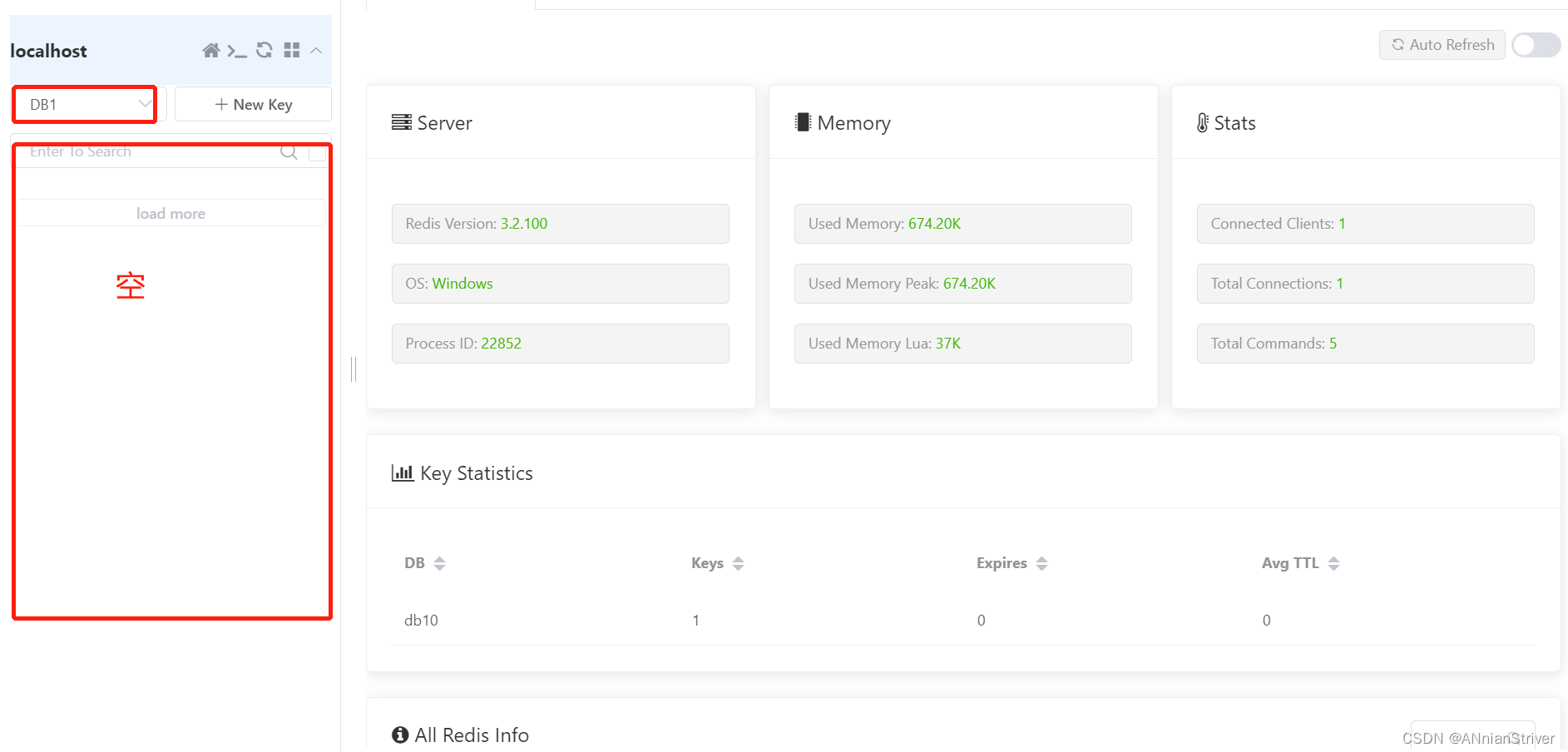
Task: Click the Auto Refresh button
Action: pos(1442,45)
